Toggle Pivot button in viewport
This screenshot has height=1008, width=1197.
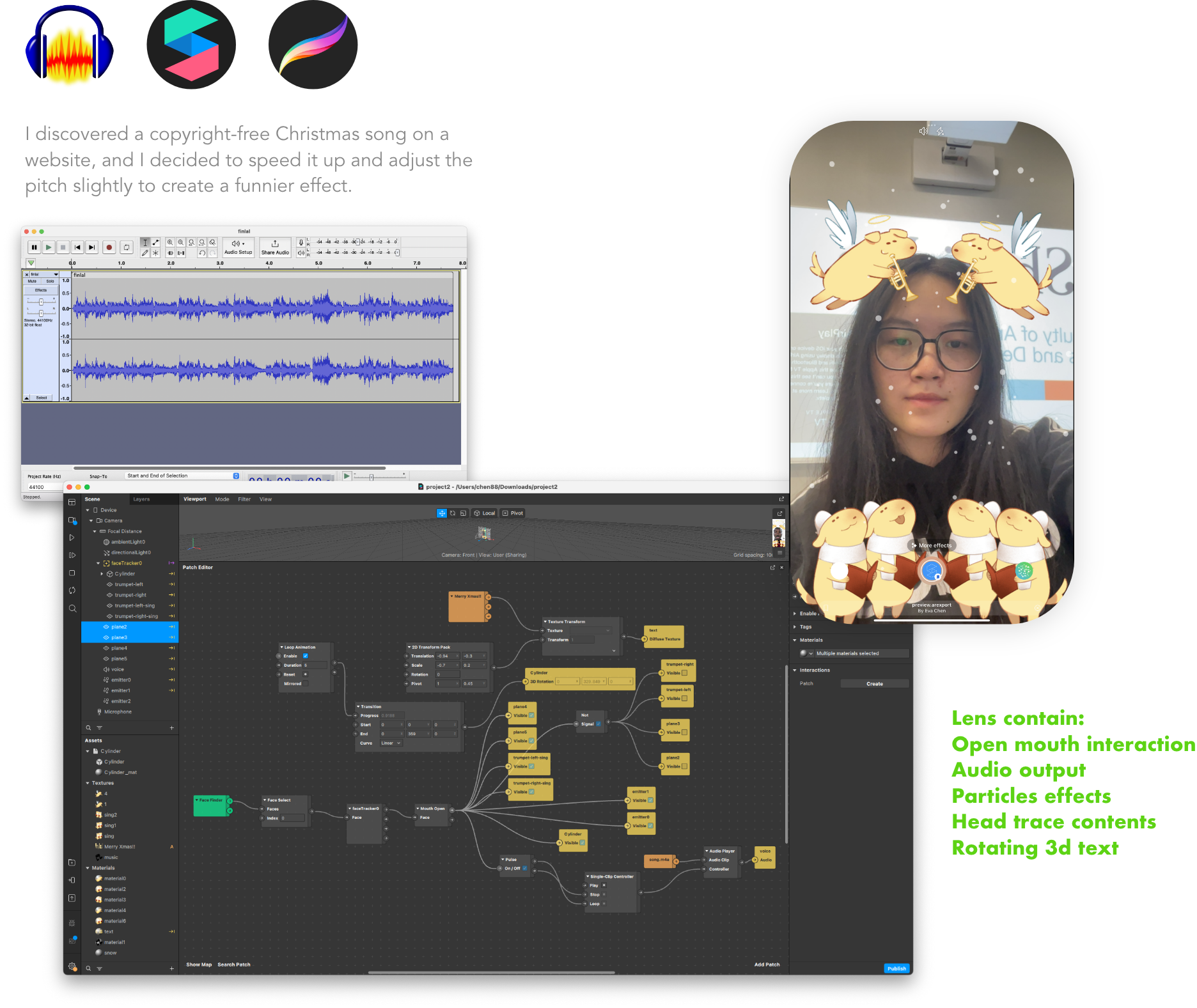tap(513, 513)
